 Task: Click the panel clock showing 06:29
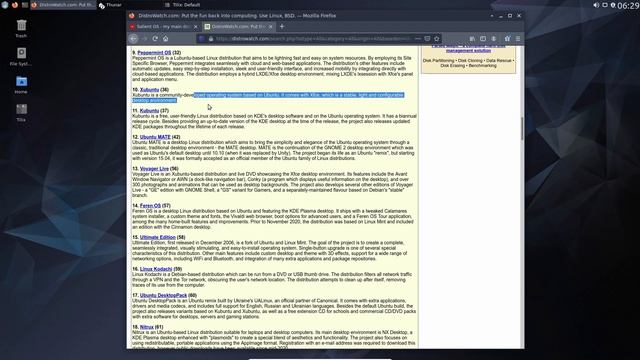click(628, 5)
